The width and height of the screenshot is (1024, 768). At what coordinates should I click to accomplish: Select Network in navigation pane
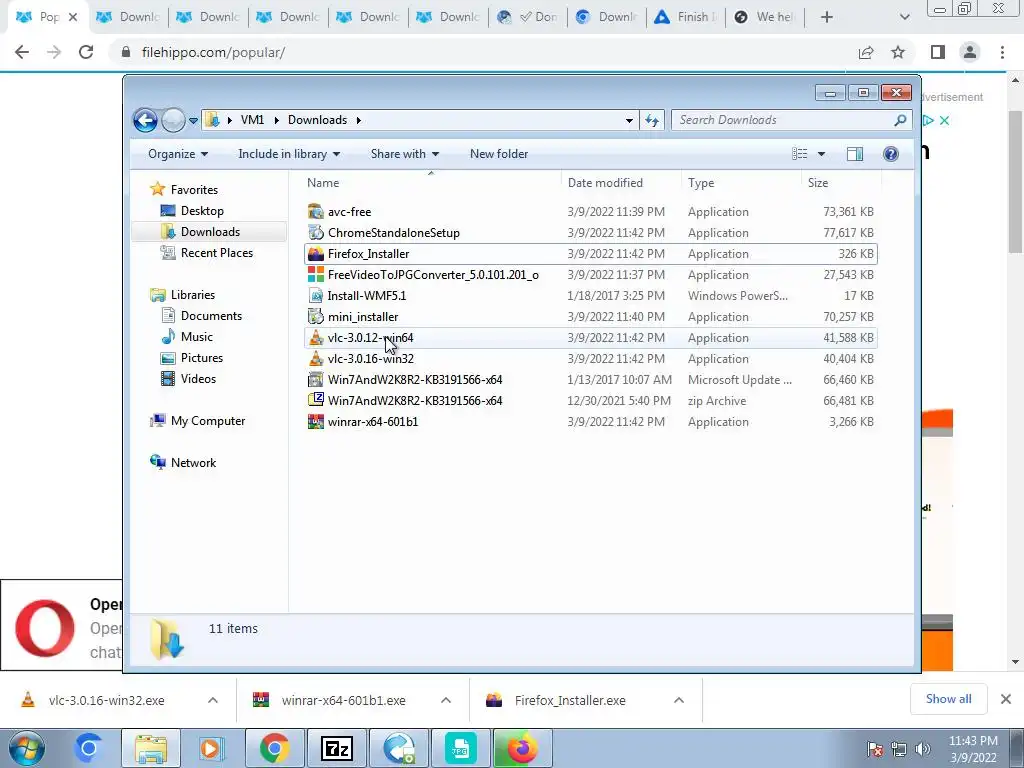click(x=193, y=463)
